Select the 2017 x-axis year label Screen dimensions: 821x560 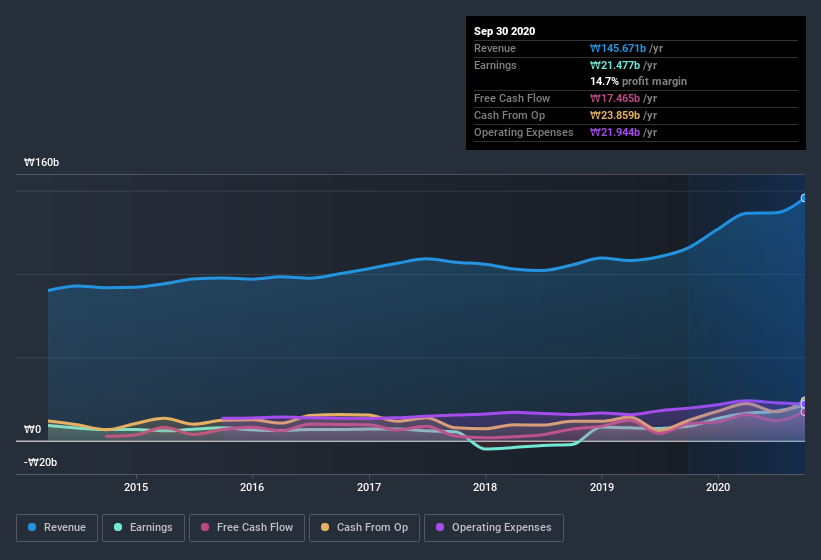[369, 487]
